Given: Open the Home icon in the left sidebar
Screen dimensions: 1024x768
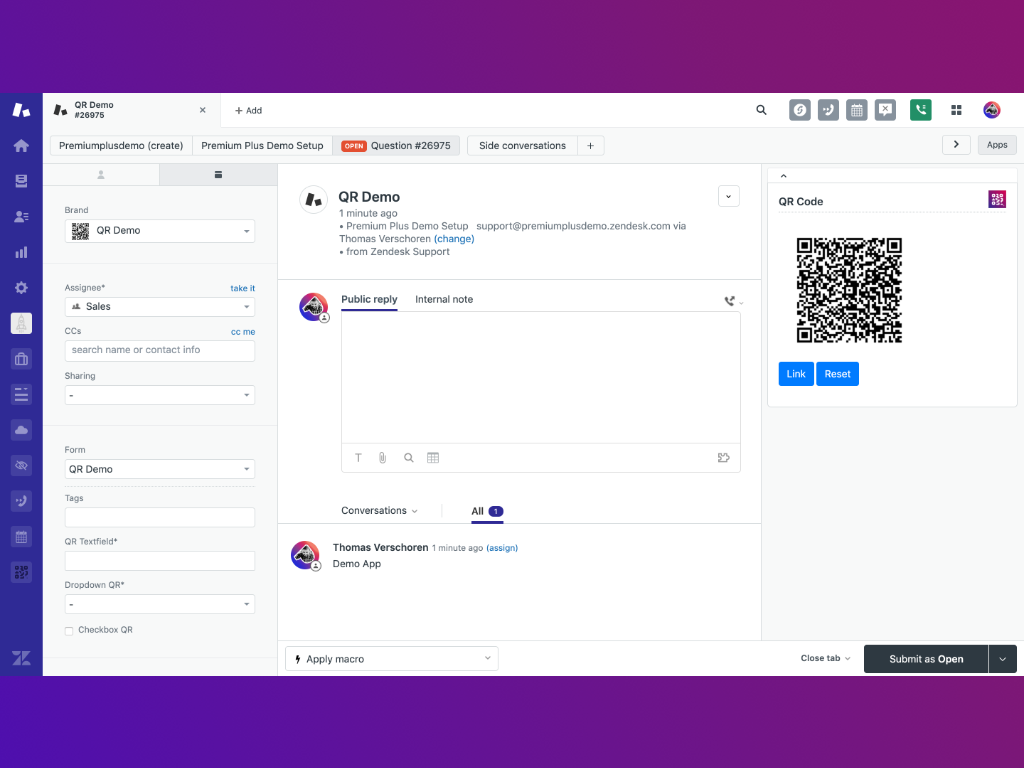Looking at the screenshot, I should click(21, 145).
